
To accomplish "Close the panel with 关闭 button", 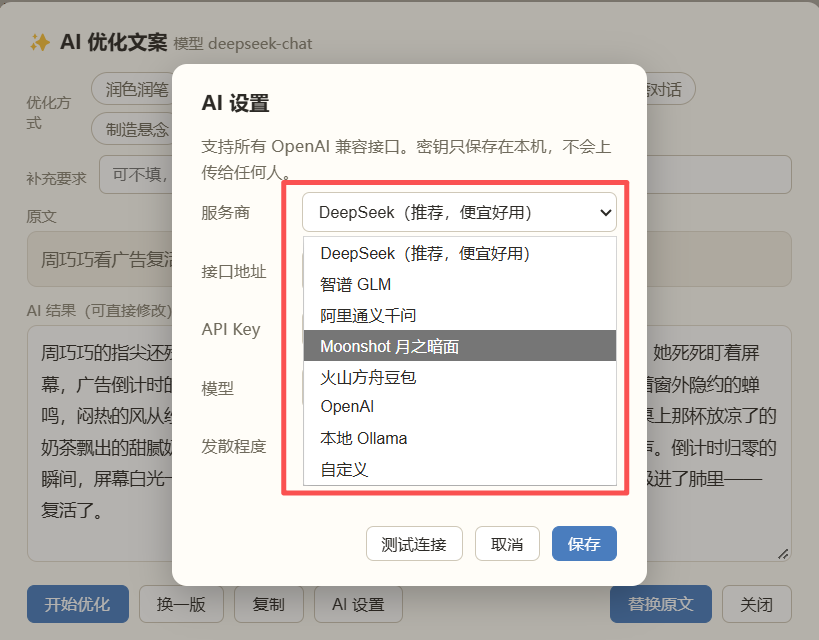I will pyautogui.click(x=756, y=604).
